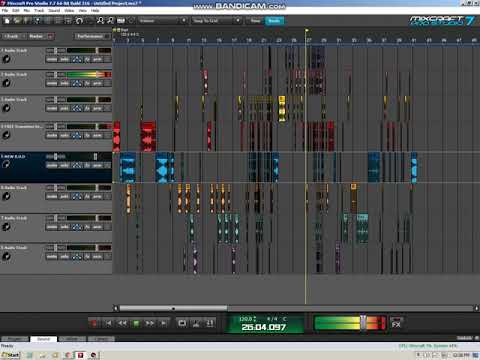Switch timeline to Time mode
Screen dimensions: 480x360
pos(255,21)
